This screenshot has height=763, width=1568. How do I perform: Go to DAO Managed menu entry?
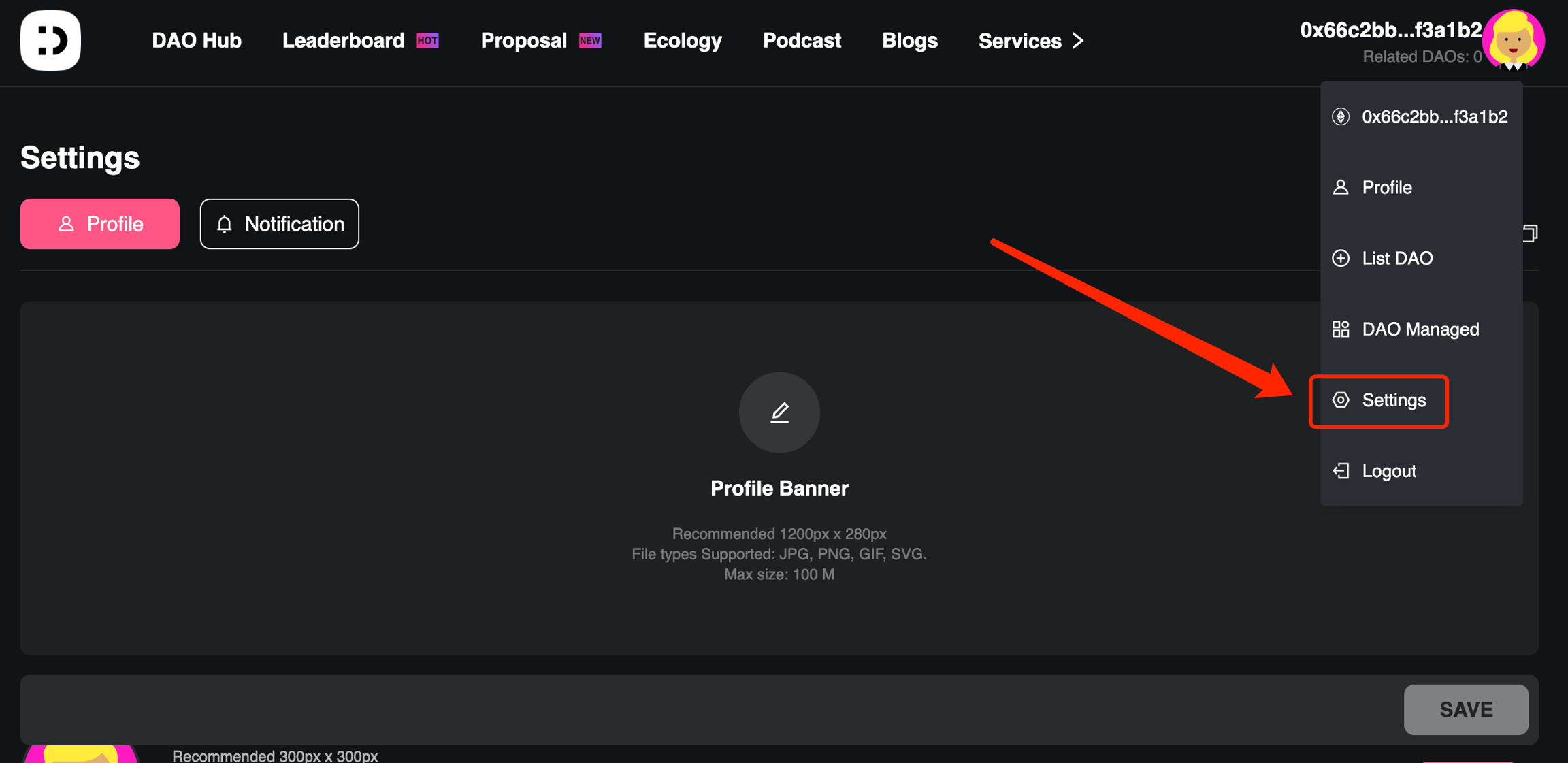coord(1420,329)
